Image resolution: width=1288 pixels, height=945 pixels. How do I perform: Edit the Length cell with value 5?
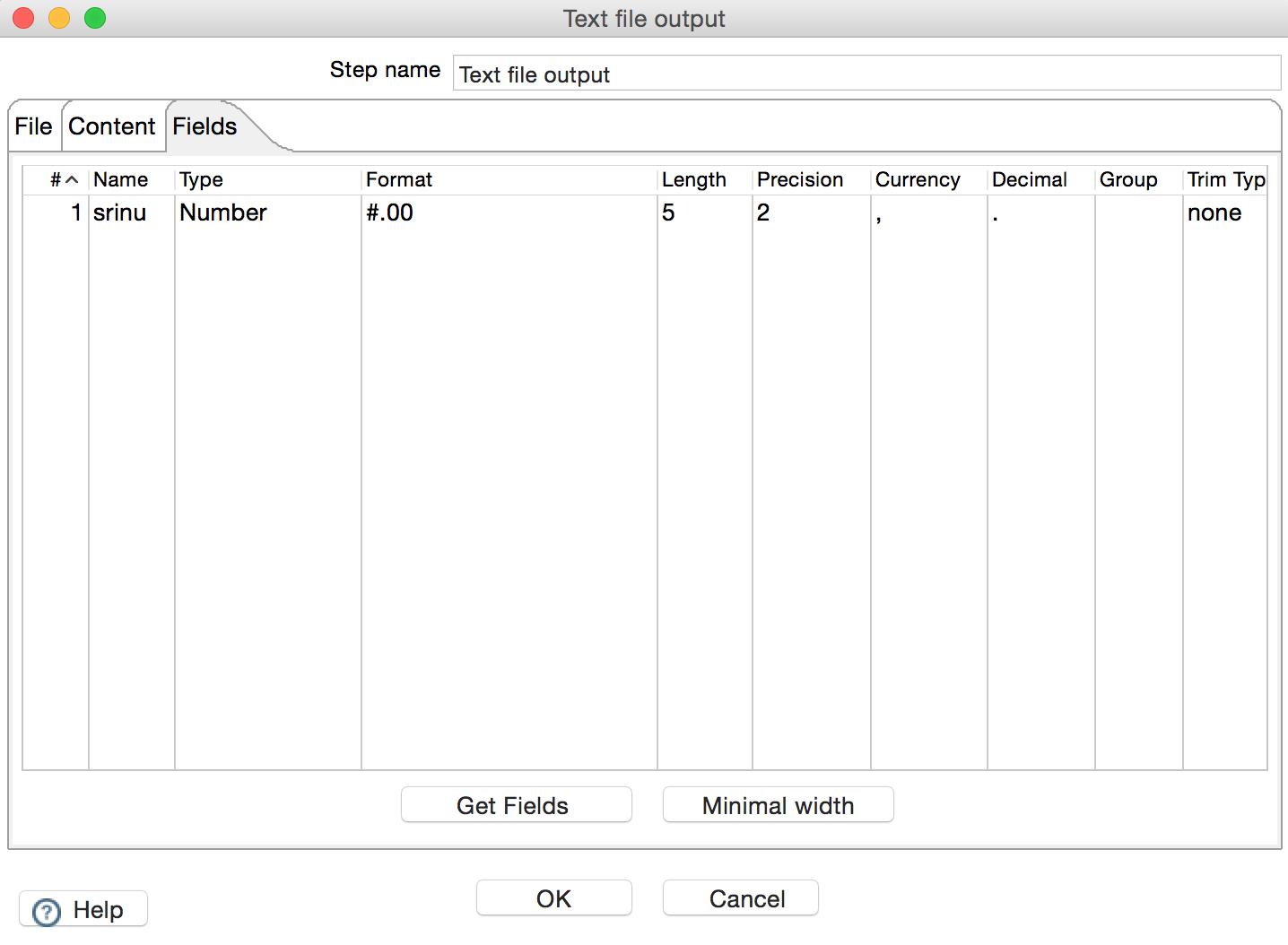click(x=703, y=212)
